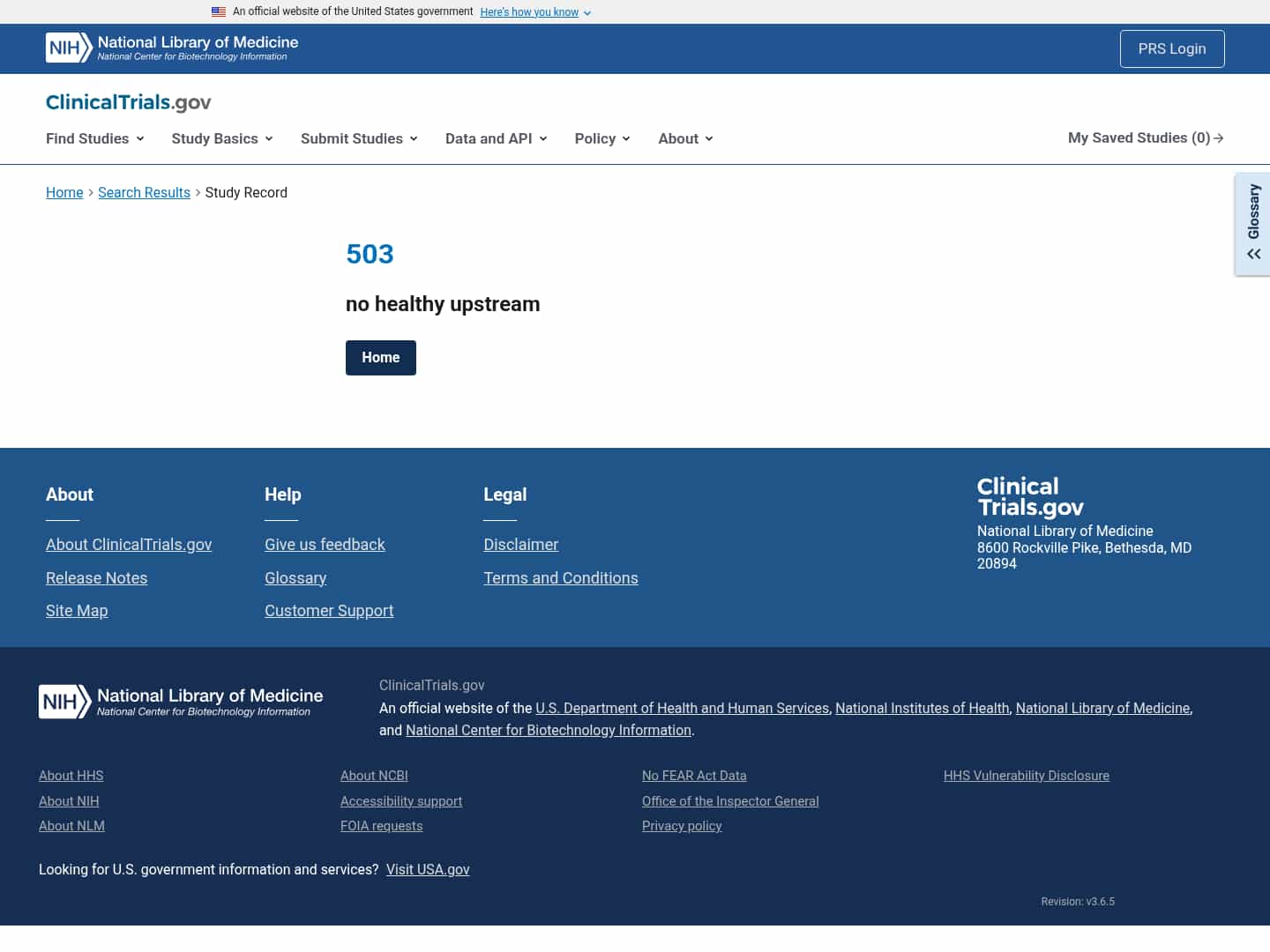Open the Disclaimer link
This screenshot has width=1270, height=952.
(x=521, y=545)
